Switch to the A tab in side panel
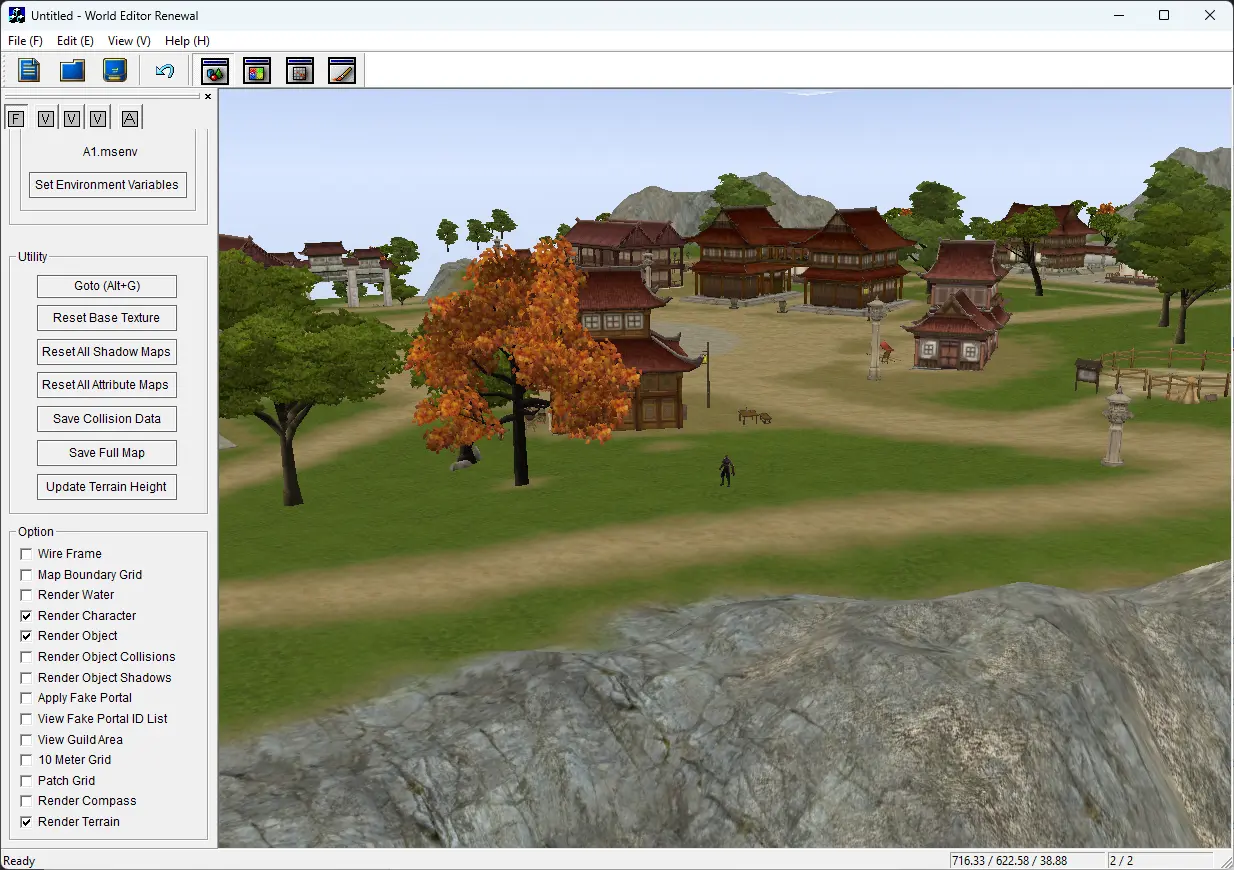1234x870 pixels. click(x=129, y=119)
